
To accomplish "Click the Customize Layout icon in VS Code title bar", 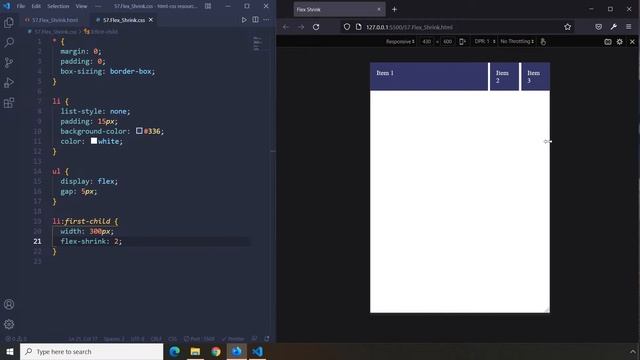I will tap(208, 6).
